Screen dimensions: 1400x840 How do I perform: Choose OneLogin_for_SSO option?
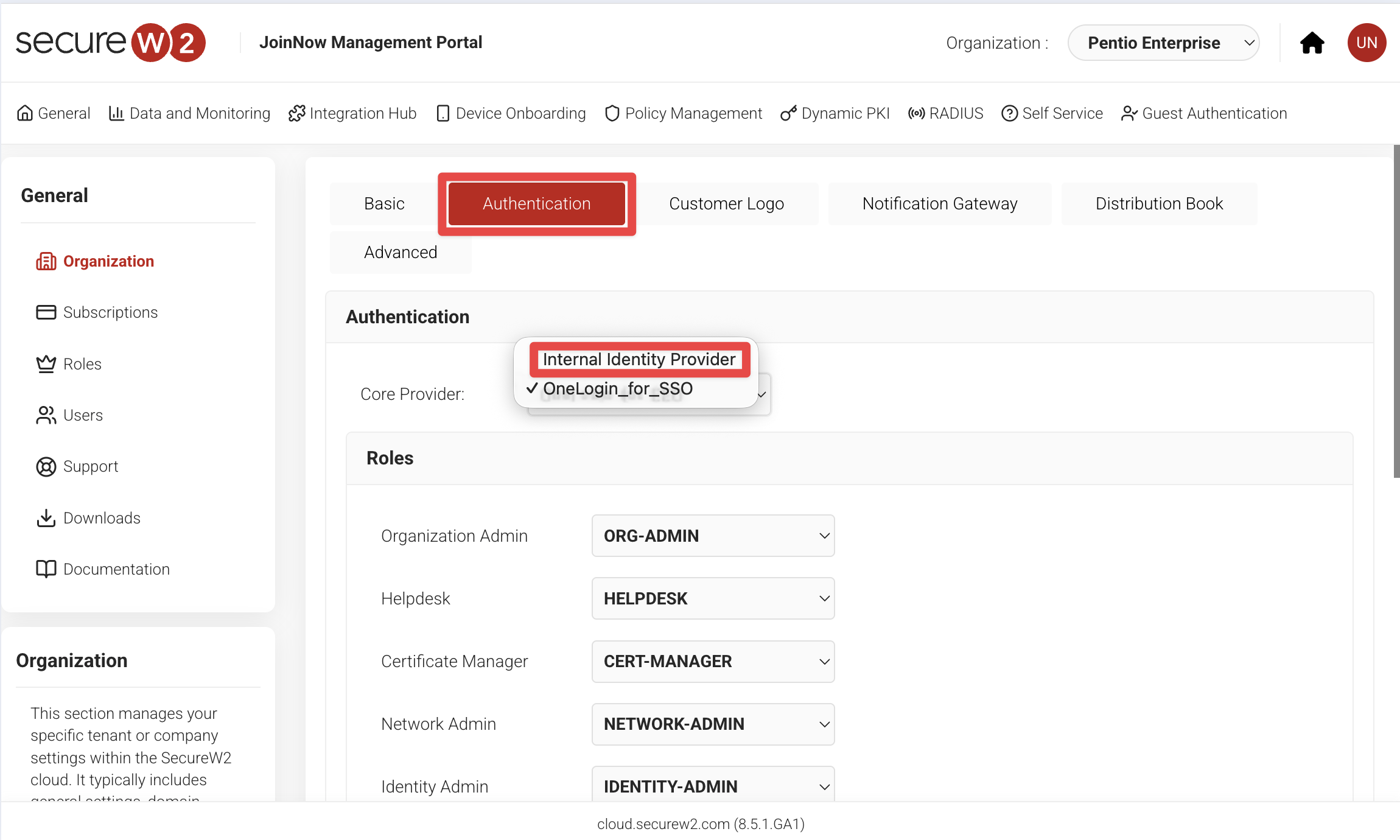618,388
